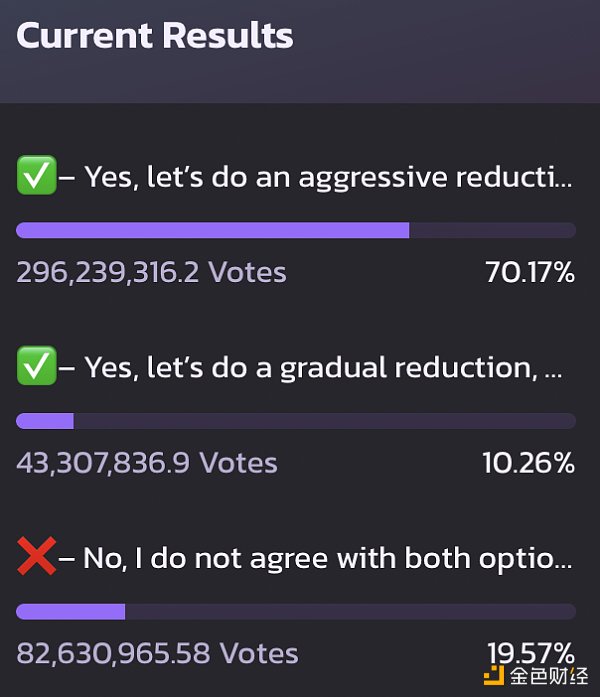Click the 70.17% percentage label
Image resolution: width=600 pixels, height=697 pixels.
530,272
